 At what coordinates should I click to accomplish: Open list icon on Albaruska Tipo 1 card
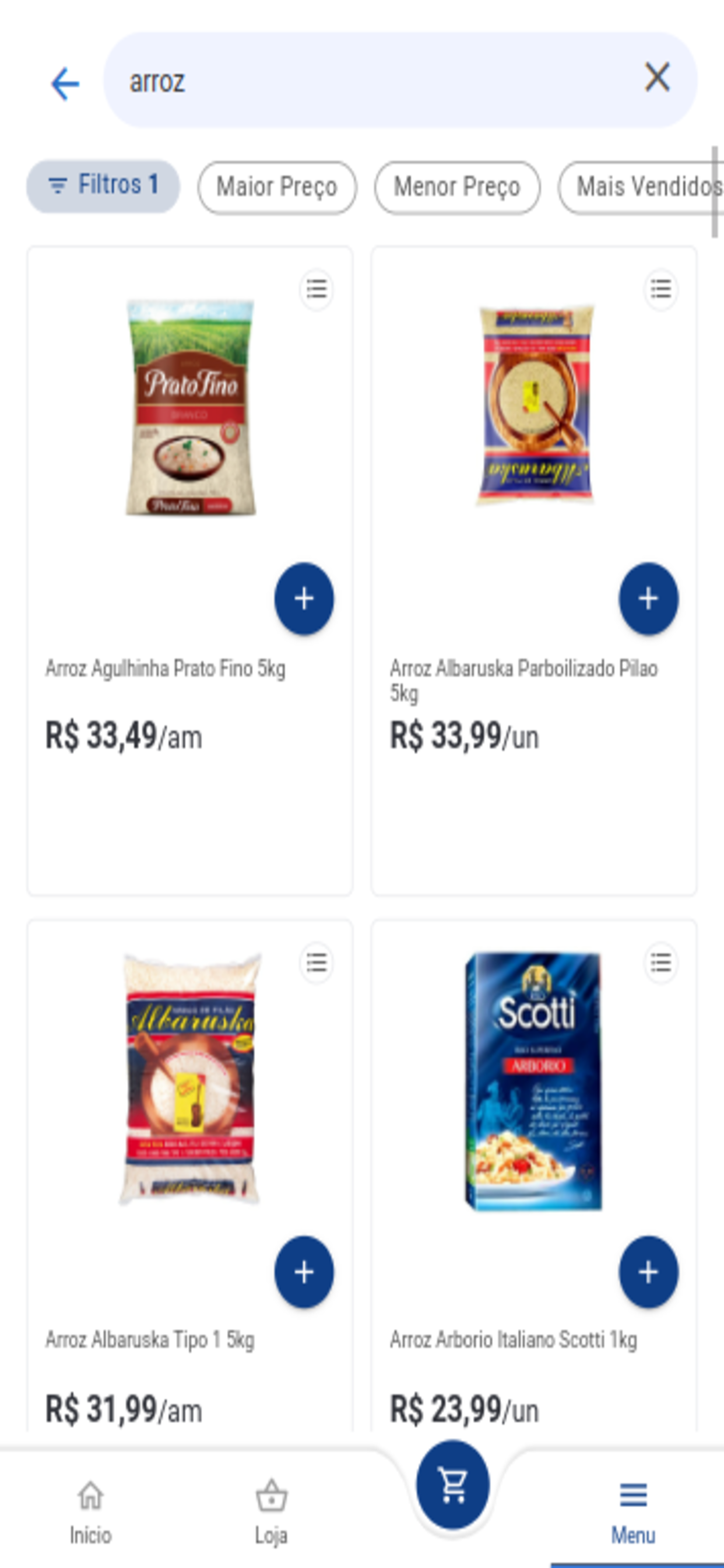(x=317, y=963)
